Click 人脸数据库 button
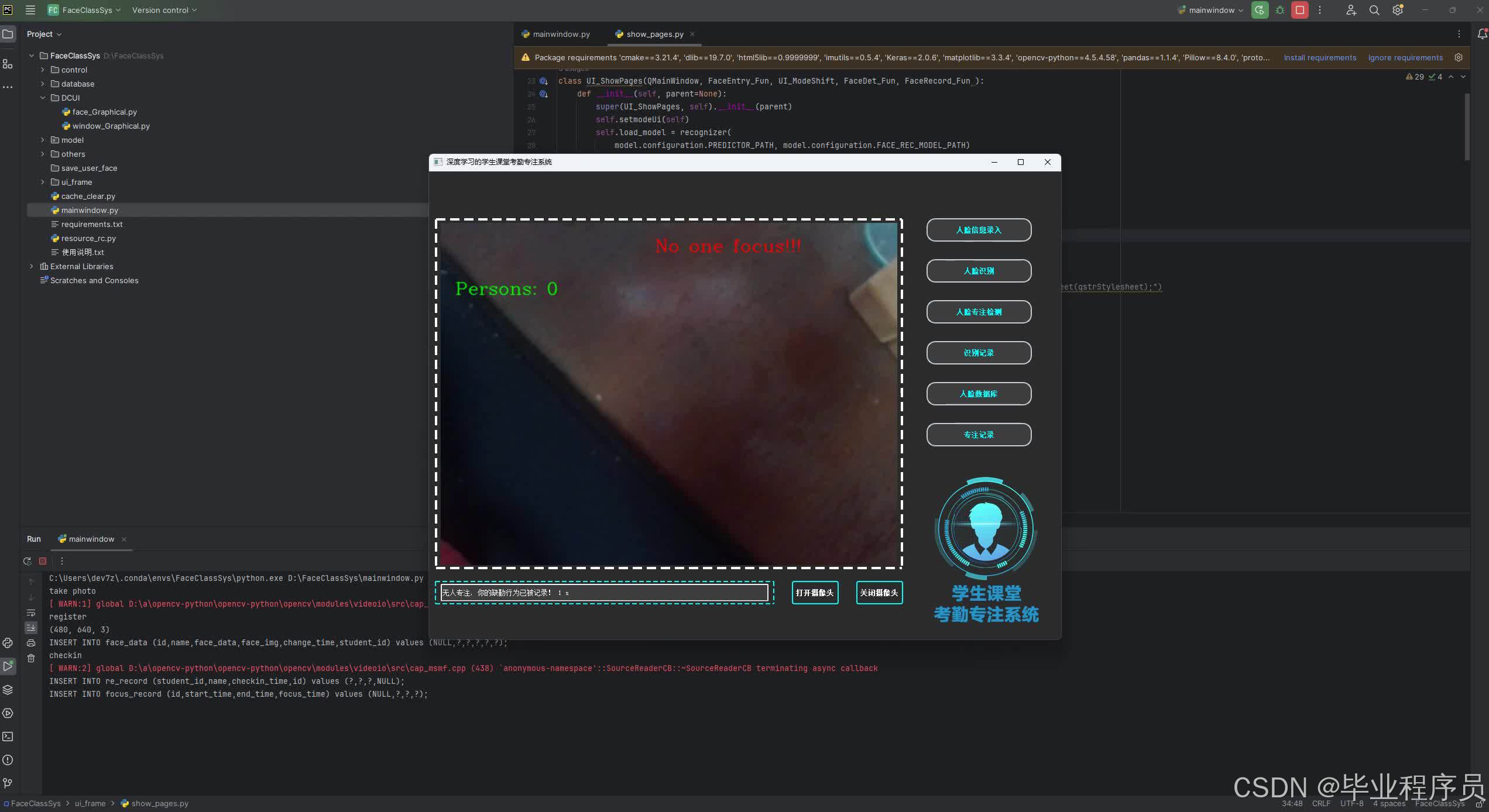 [x=979, y=394]
